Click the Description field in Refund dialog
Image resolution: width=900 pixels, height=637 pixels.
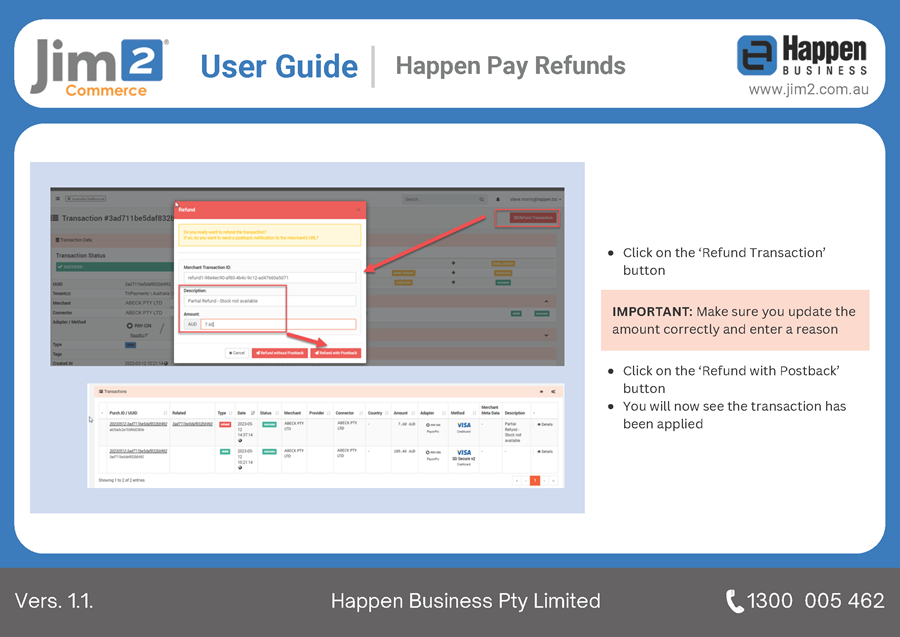click(270, 301)
